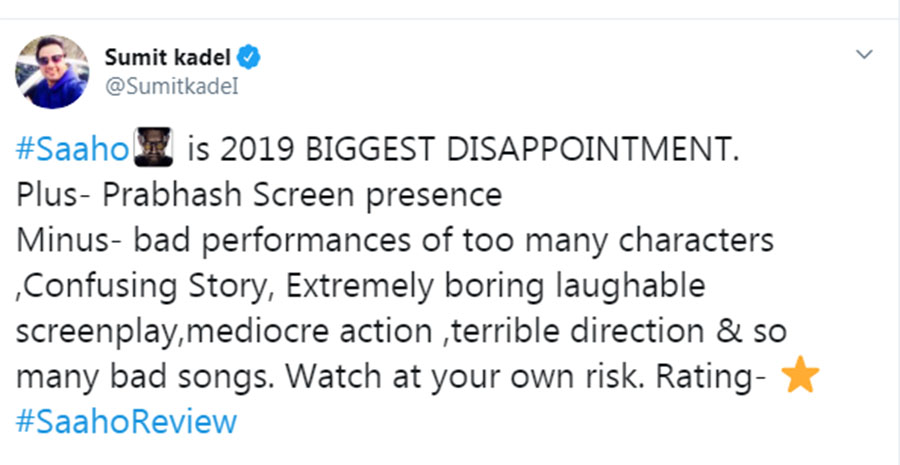
Task: Open the tweet options chevron menu
Action: pyautogui.click(x=863, y=54)
